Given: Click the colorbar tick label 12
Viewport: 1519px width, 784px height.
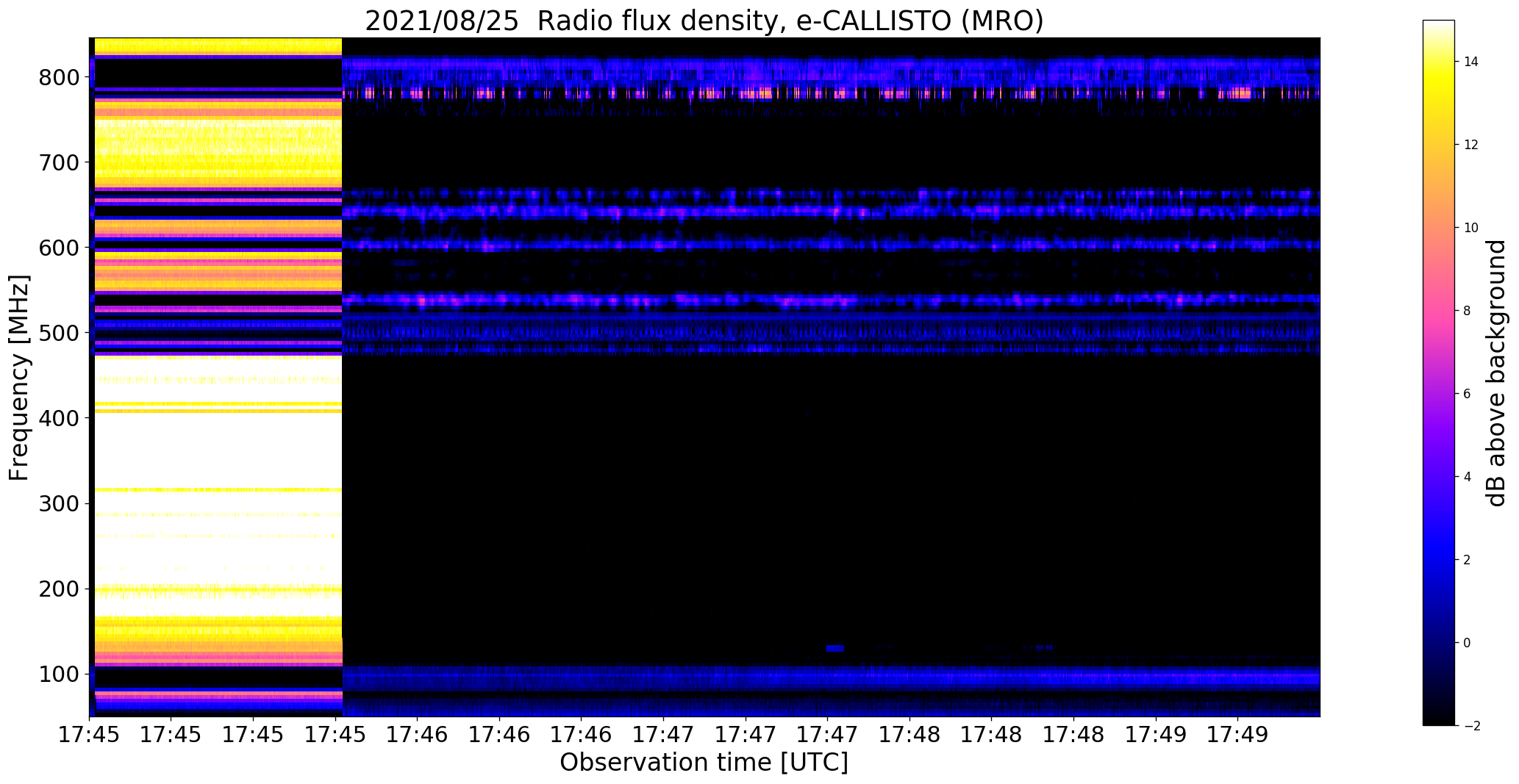Looking at the screenshot, I should pos(1471,145).
